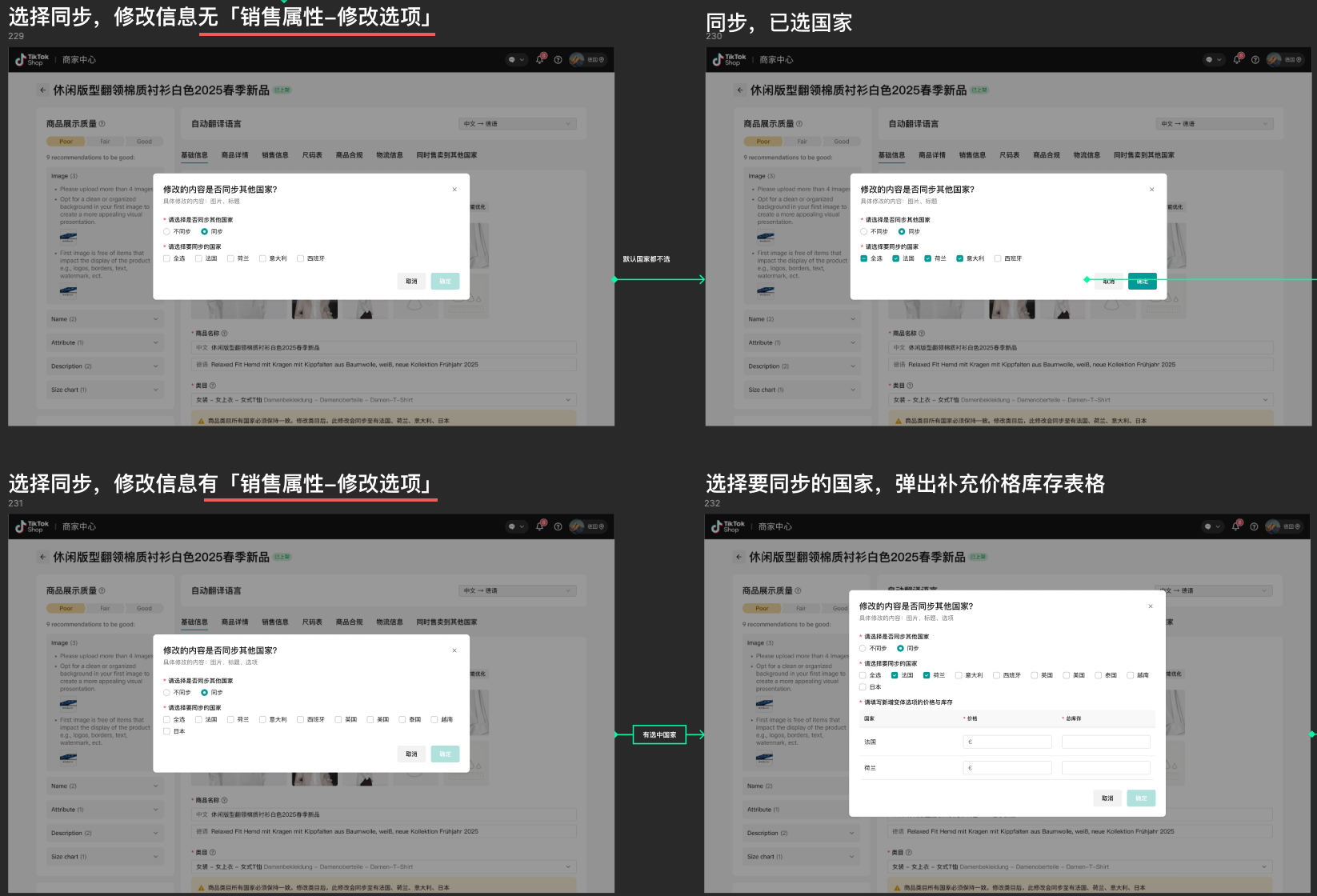This screenshot has height=896, width=1317.
Task: Select 不同步 radio option in frame 229 dialog
Action: pyautogui.click(x=167, y=232)
